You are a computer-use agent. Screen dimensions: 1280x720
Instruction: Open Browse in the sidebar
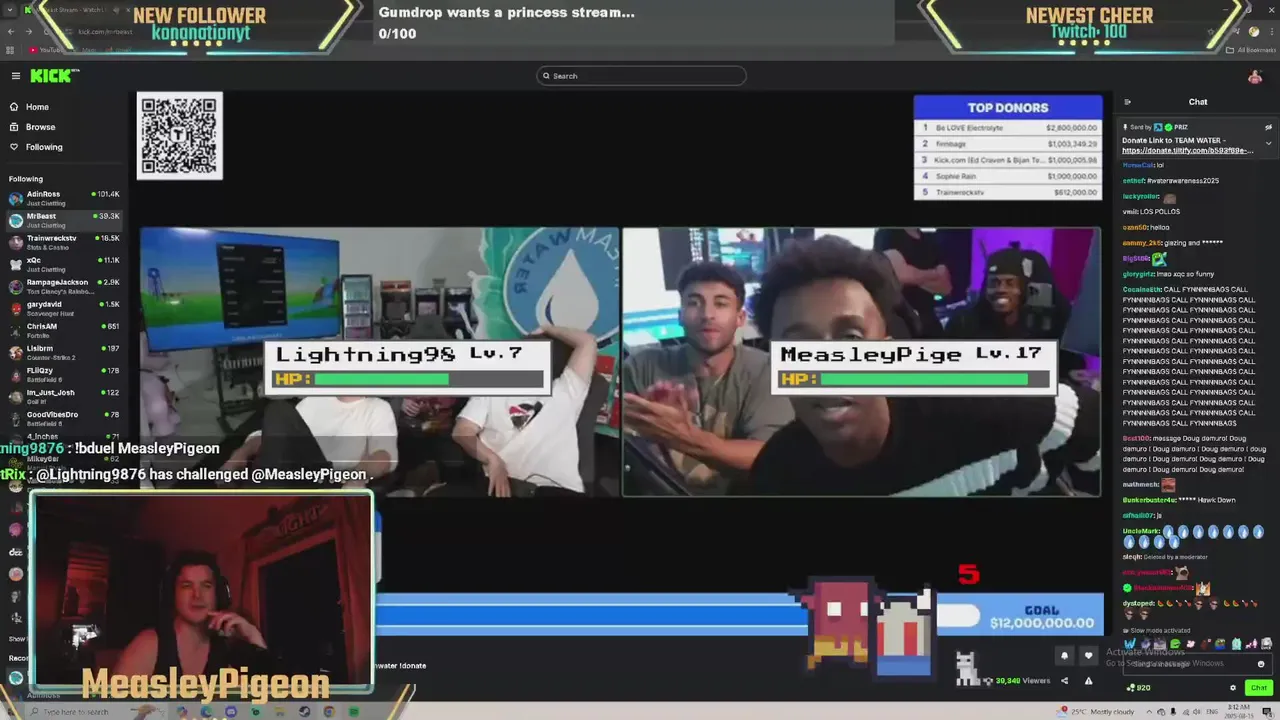[x=40, y=127]
